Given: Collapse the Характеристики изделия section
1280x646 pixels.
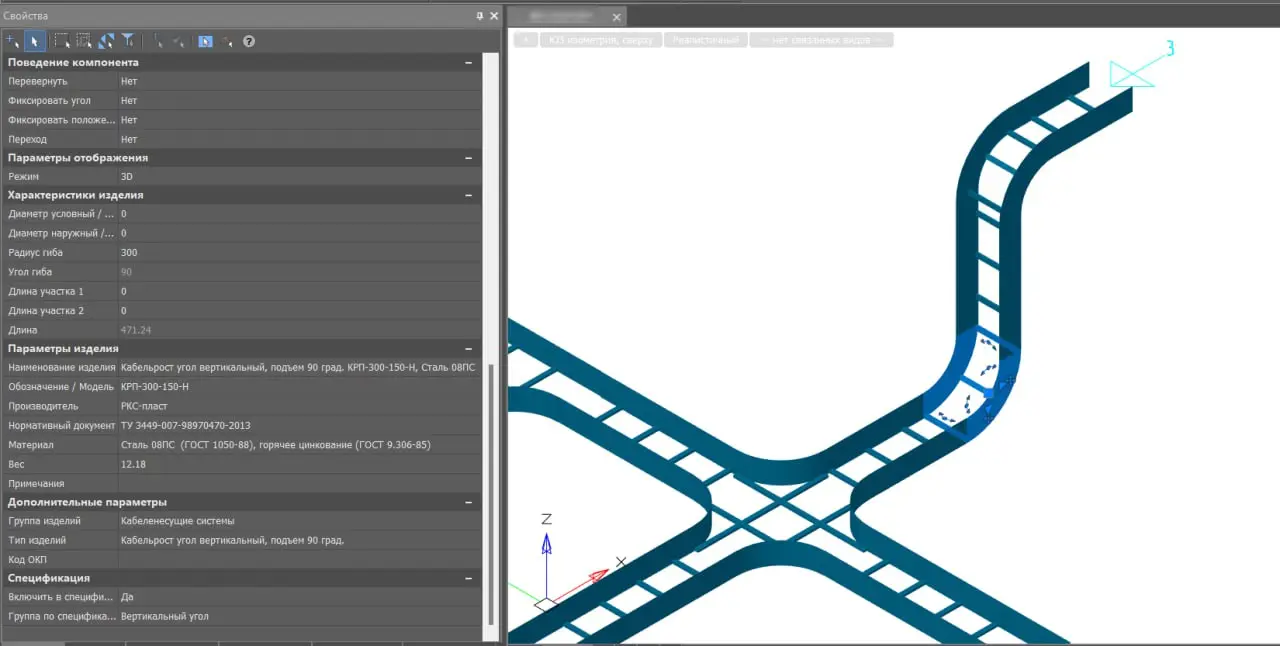Looking at the screenshot, I should pos(468,195).
